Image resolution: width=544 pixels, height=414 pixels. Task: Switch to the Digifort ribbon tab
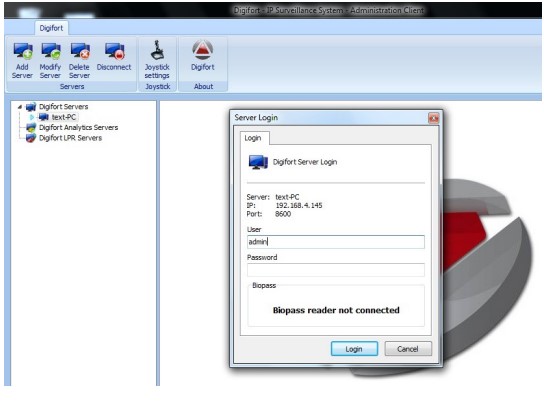point(51,28)
